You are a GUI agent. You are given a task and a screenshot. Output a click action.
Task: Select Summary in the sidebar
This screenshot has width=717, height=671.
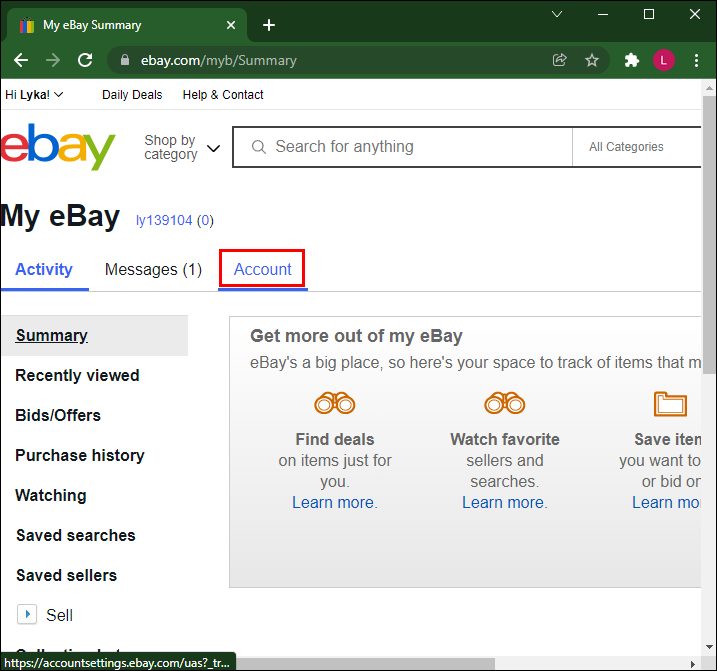click(52, 335)
